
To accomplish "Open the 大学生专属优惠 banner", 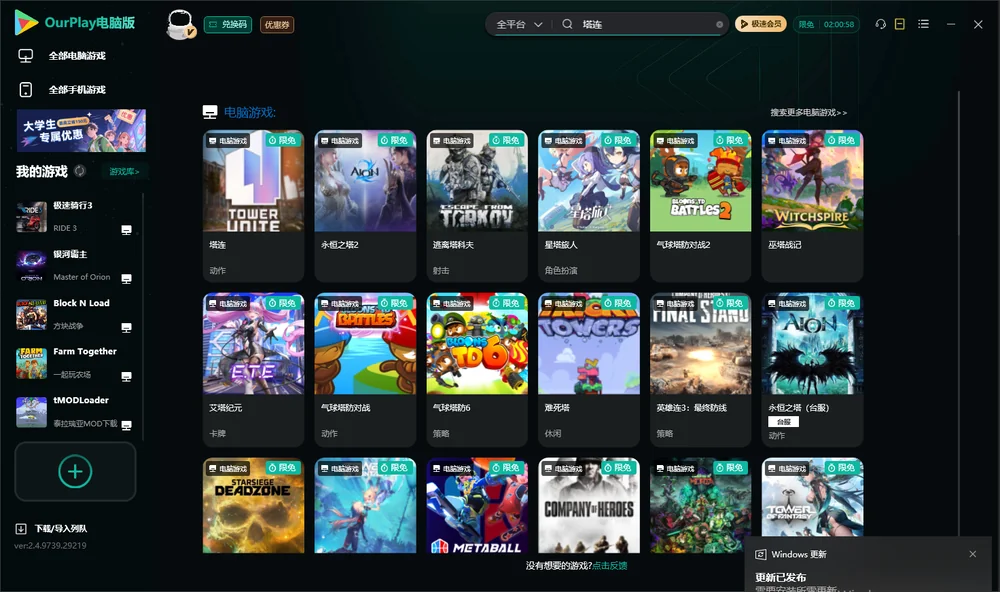I will pos(81,130).
